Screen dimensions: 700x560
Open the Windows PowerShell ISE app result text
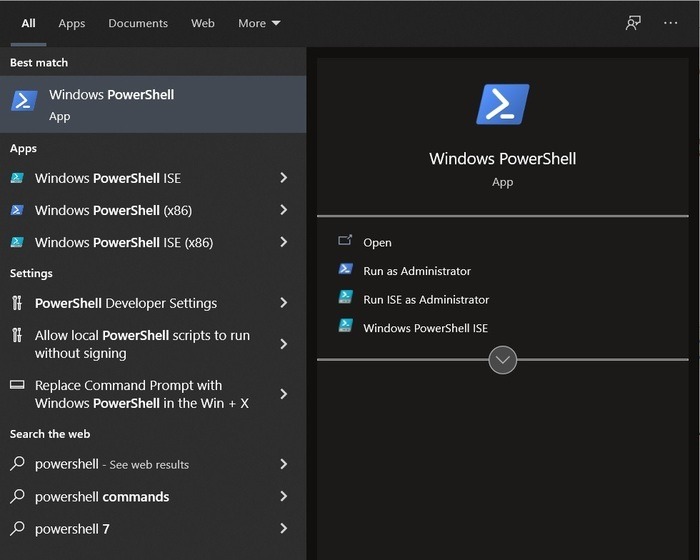pyautogui.click(x=108, y=178)
